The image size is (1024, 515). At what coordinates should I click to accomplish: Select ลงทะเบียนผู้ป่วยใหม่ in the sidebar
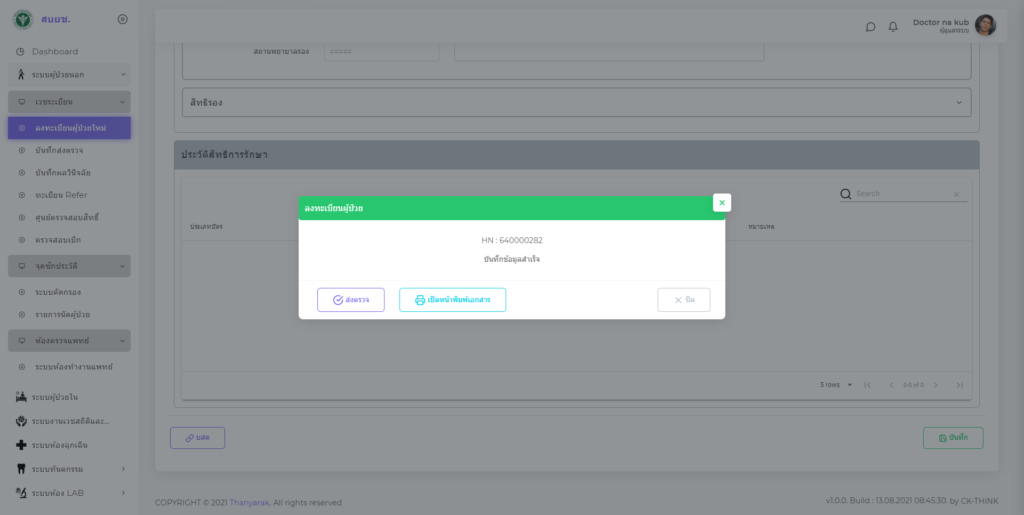[x=70, y=128]
